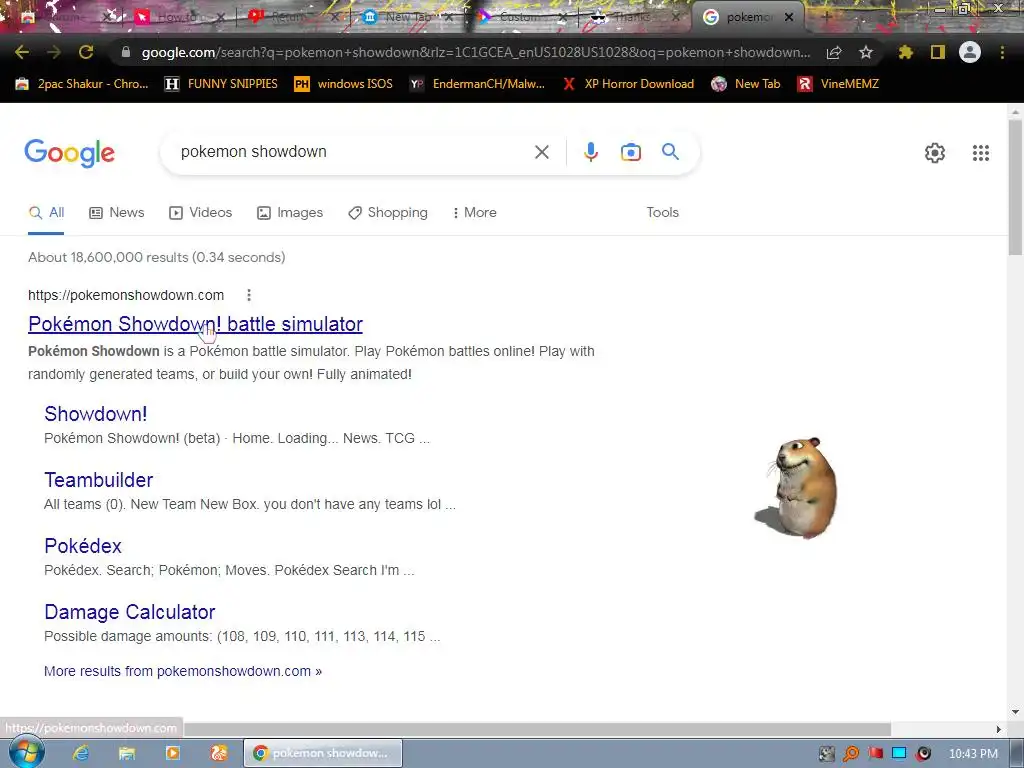This screenshot has height=768, width=1024.
Task: Click the dancing hamster image
Action: (797, 488)
